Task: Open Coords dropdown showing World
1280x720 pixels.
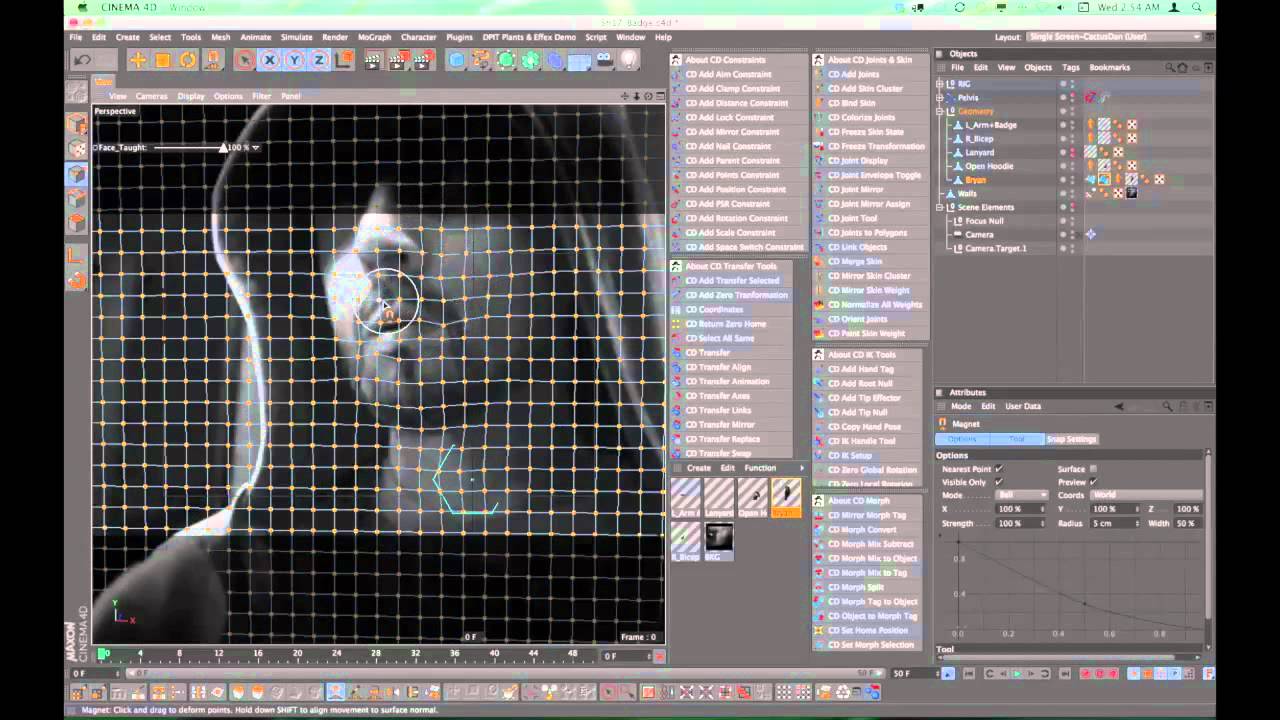Action: [1146, 495]
